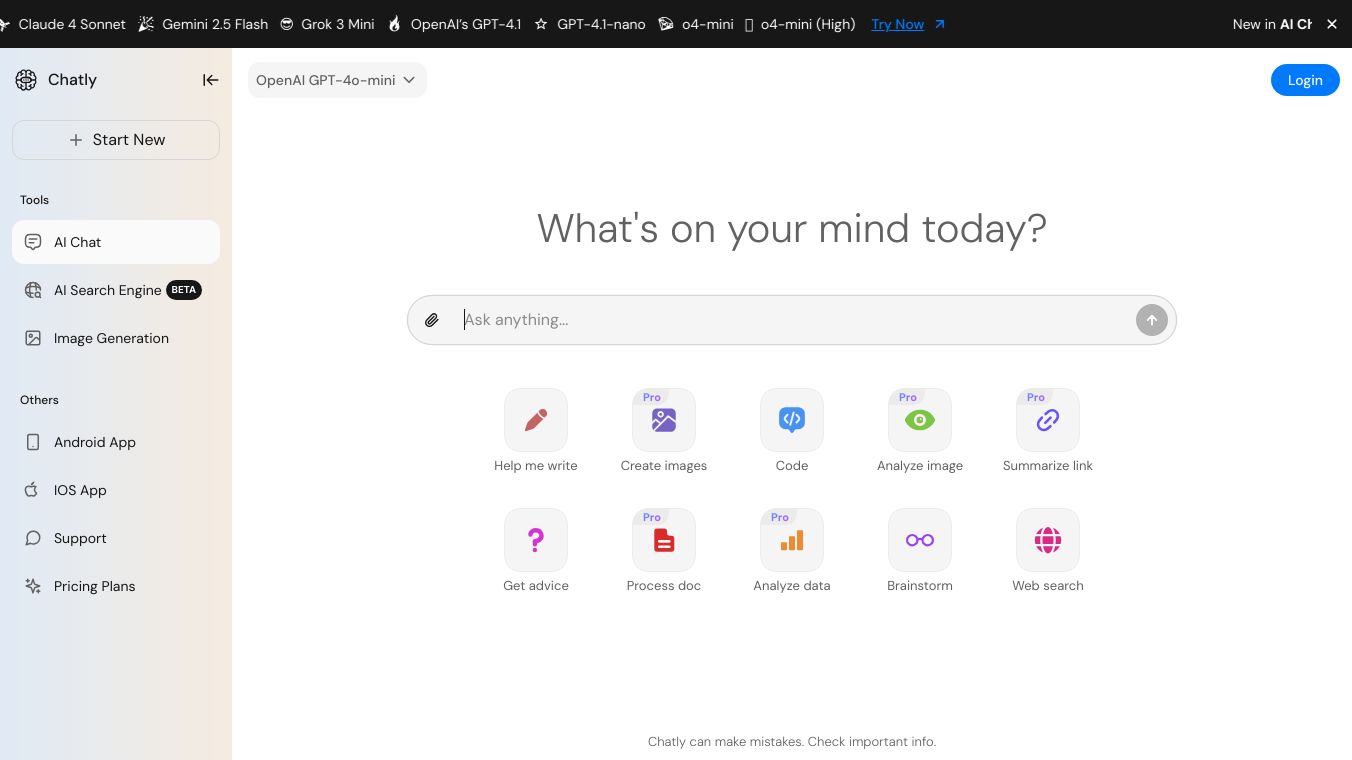Follow the Try Now link
This screenshot has width=1352, height=760.
(898, 24)
